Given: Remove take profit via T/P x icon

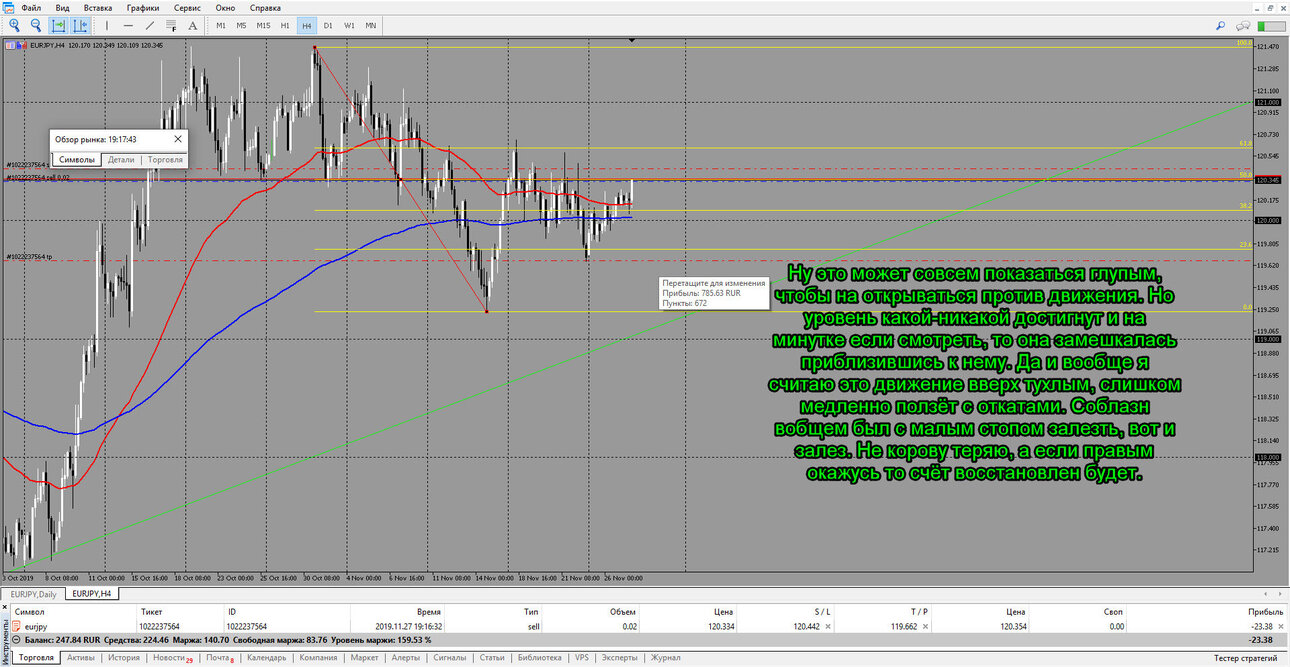Looking at the screenshot, I should (x=925, y=626).
